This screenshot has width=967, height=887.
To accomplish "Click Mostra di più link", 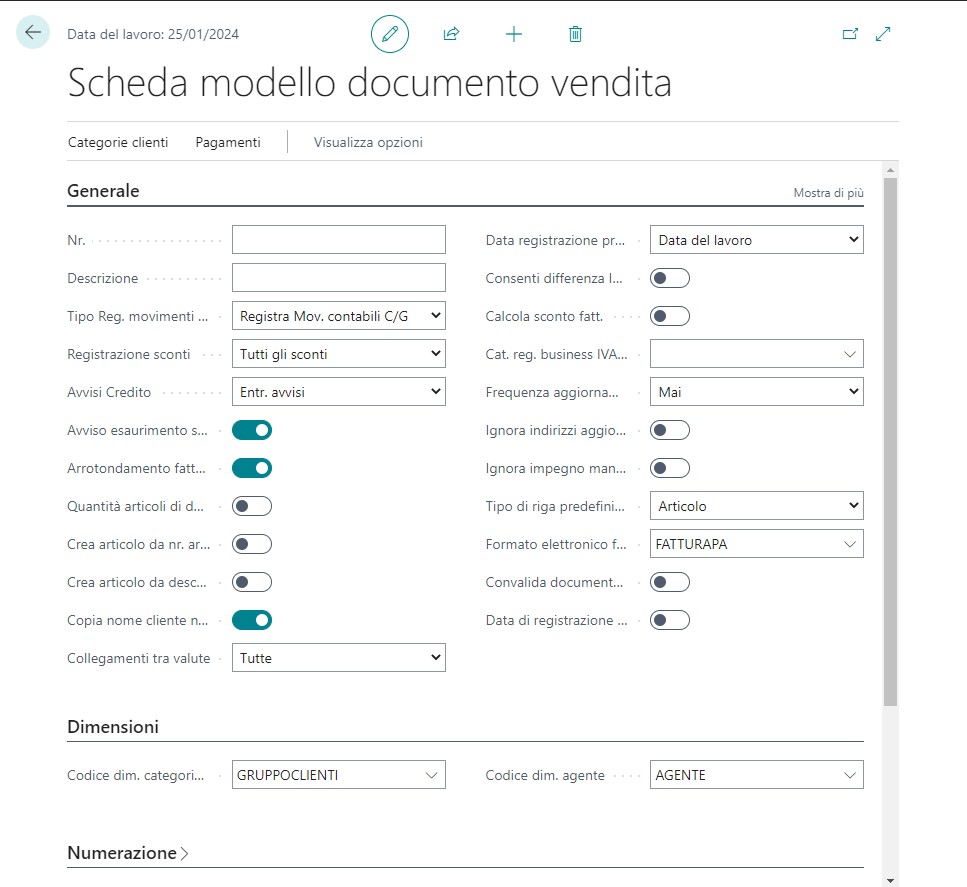I will (828, 193).
